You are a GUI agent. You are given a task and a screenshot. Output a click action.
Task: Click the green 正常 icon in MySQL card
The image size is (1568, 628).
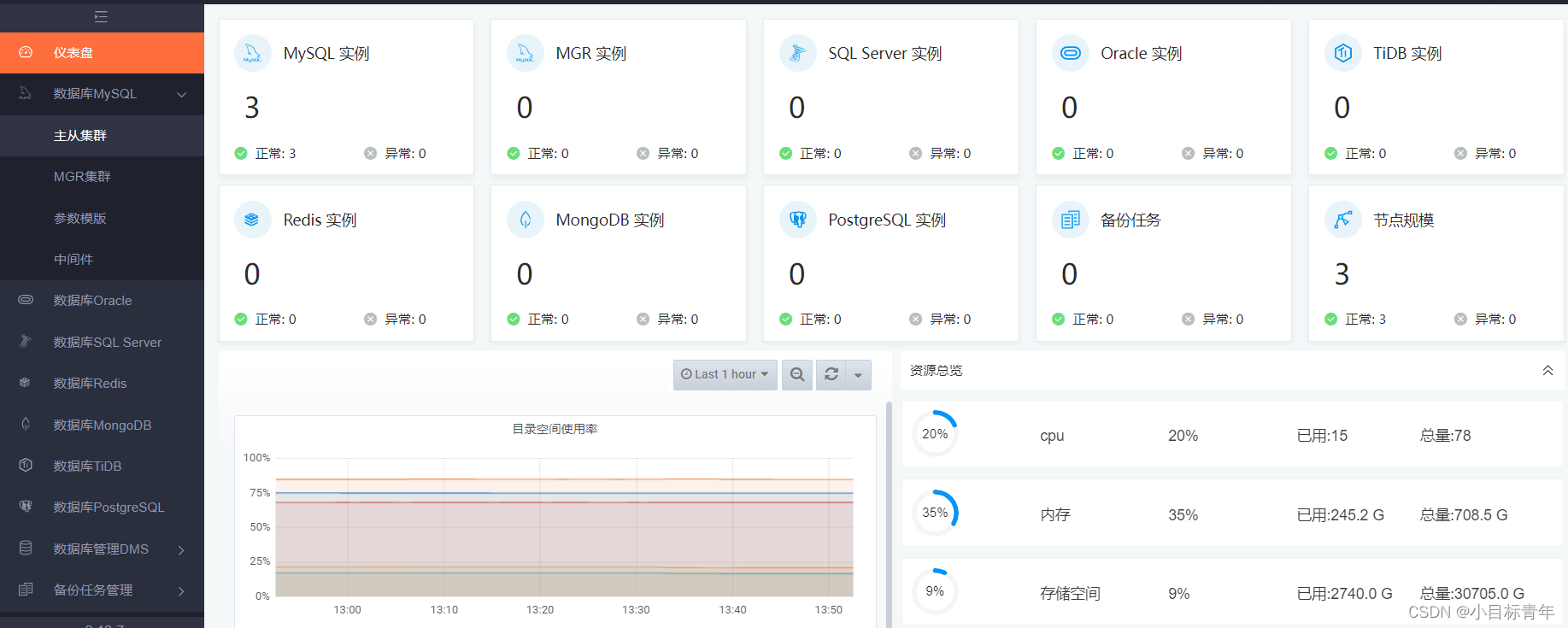coord(241,153)
